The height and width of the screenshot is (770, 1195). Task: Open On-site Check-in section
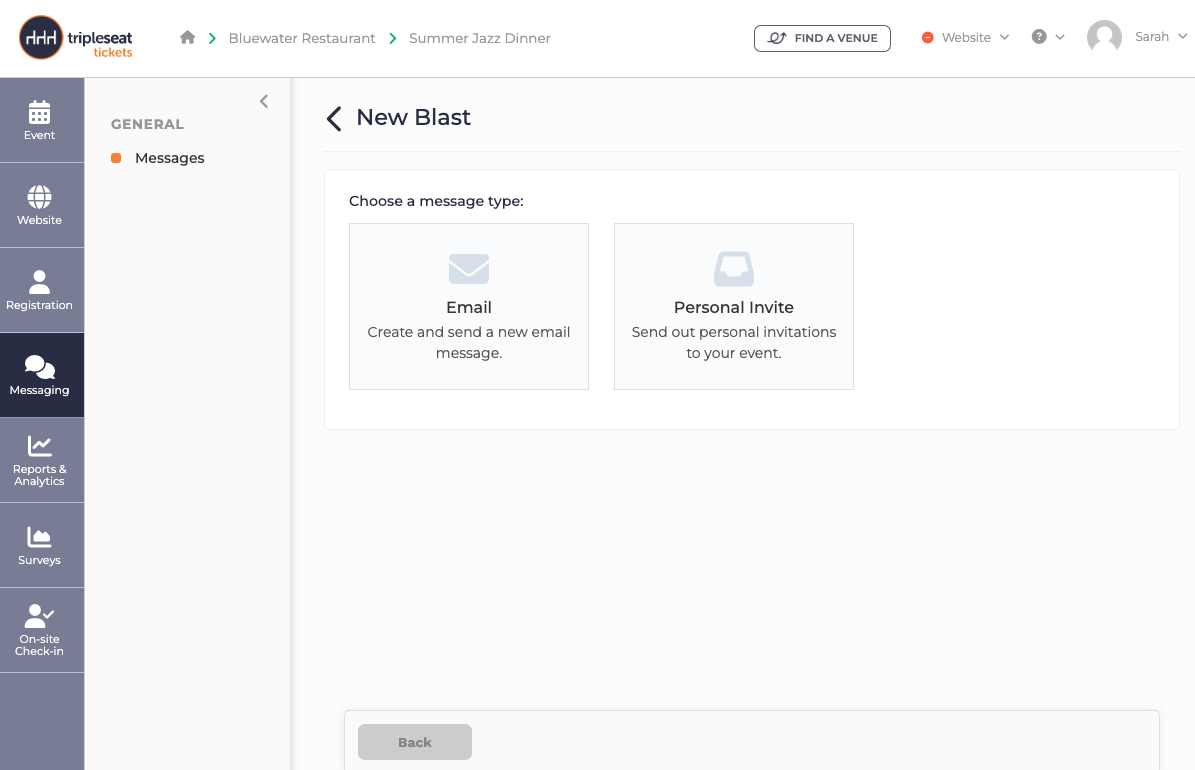pyautogui.click(x=42, y=630)
